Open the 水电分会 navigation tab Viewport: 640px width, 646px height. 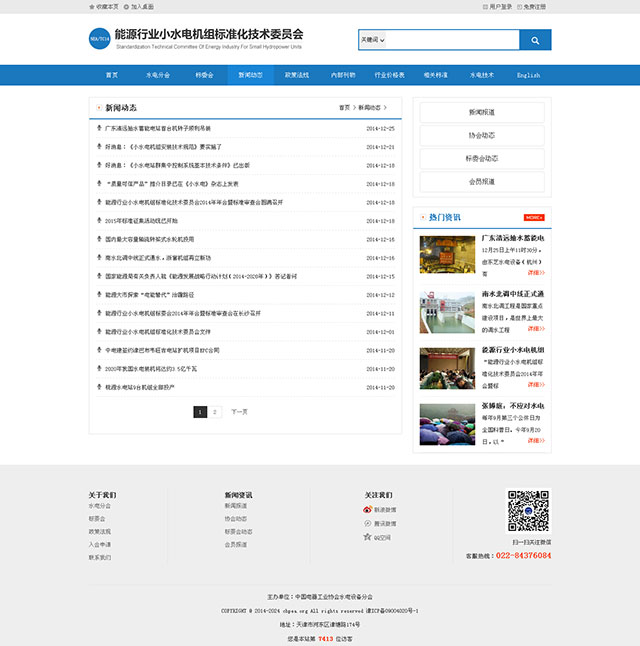[x=158, y=75]
